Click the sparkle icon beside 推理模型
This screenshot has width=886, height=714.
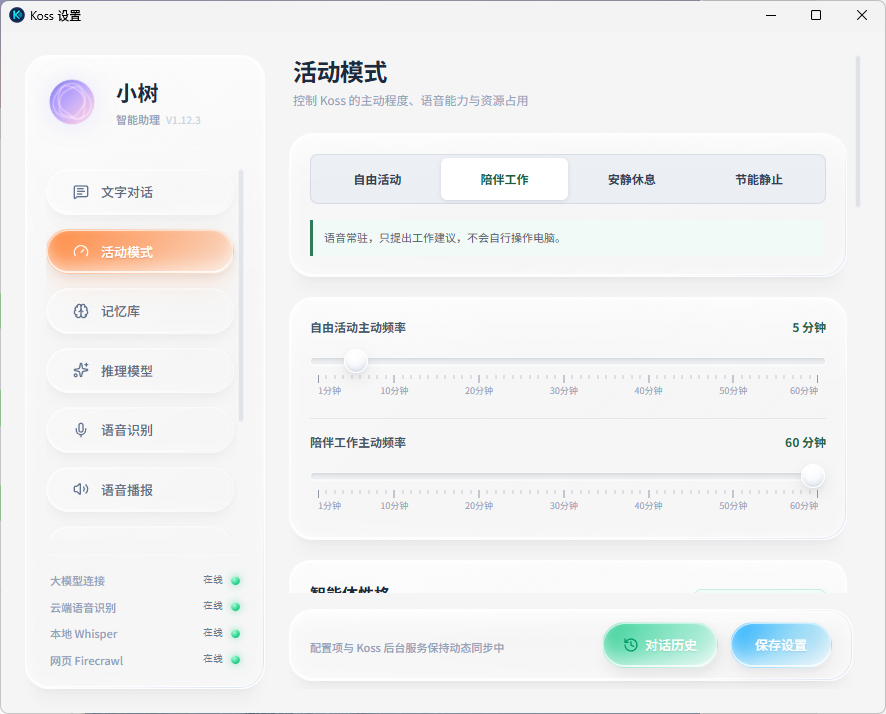tap(81, 371)
